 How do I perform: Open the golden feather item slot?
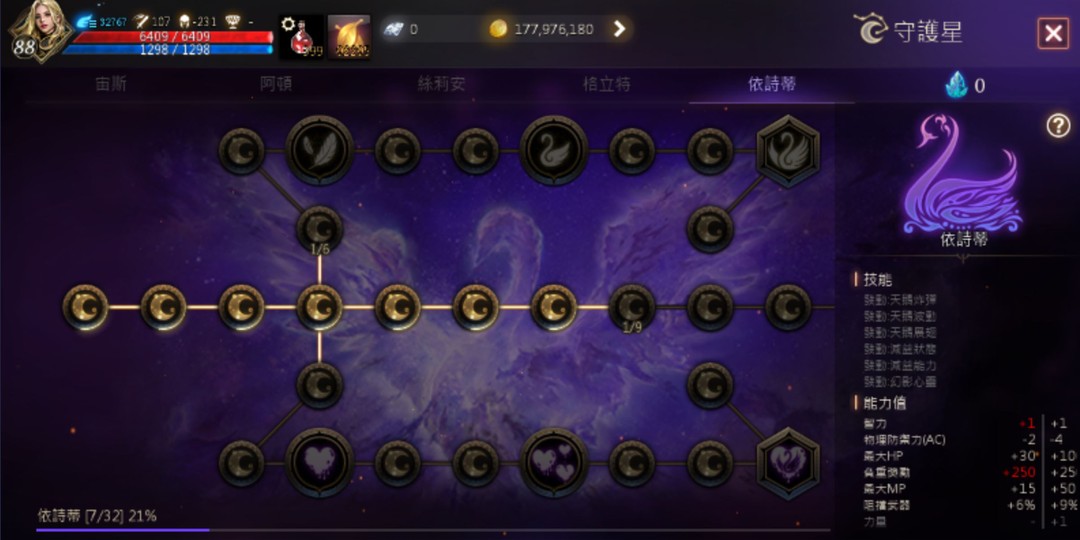pos(349,37)
